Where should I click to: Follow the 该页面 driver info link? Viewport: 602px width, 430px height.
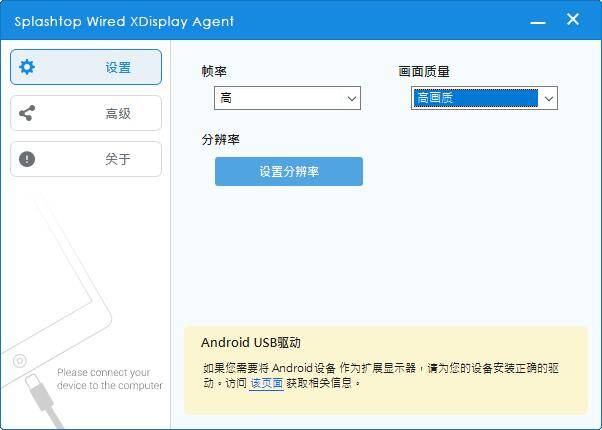tap(266, 383)
